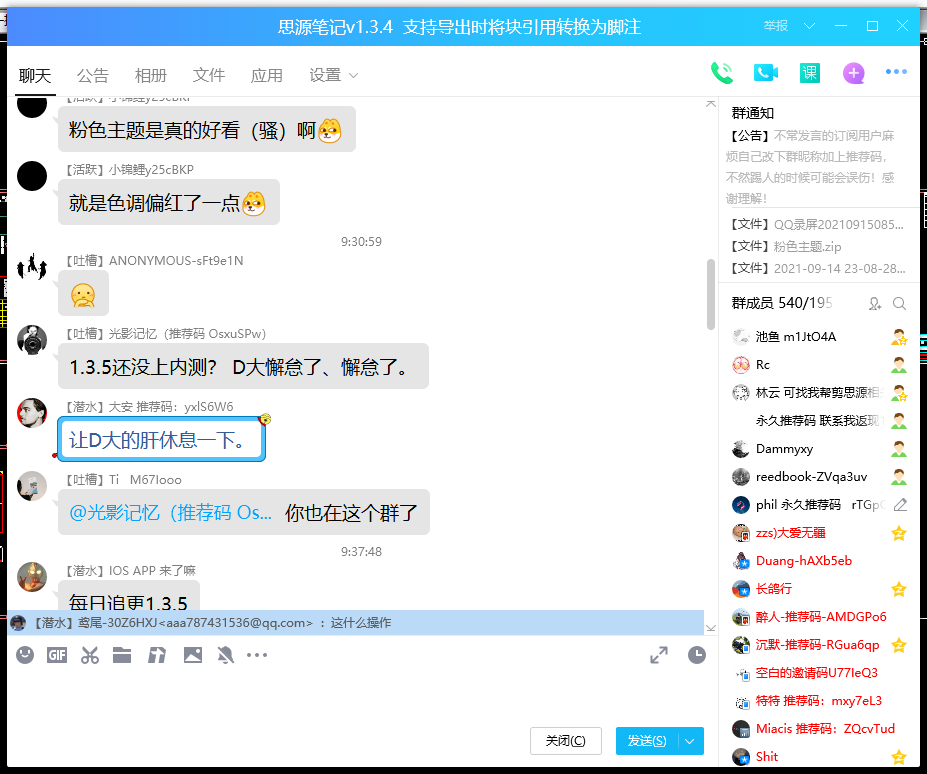Viewport: 927px width, 774px height.
Task: Open the group announcement notice text
Action: (811, 167)
